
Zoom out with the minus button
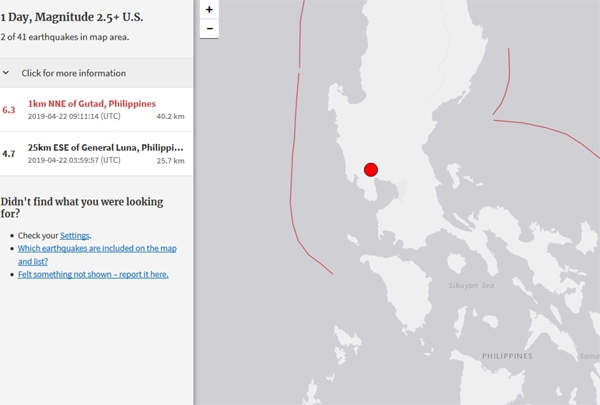(x=209, y=29)
